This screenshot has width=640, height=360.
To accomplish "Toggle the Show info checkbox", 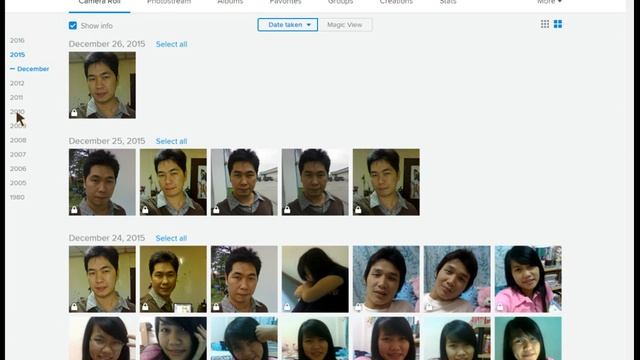I will coord(73,25).
